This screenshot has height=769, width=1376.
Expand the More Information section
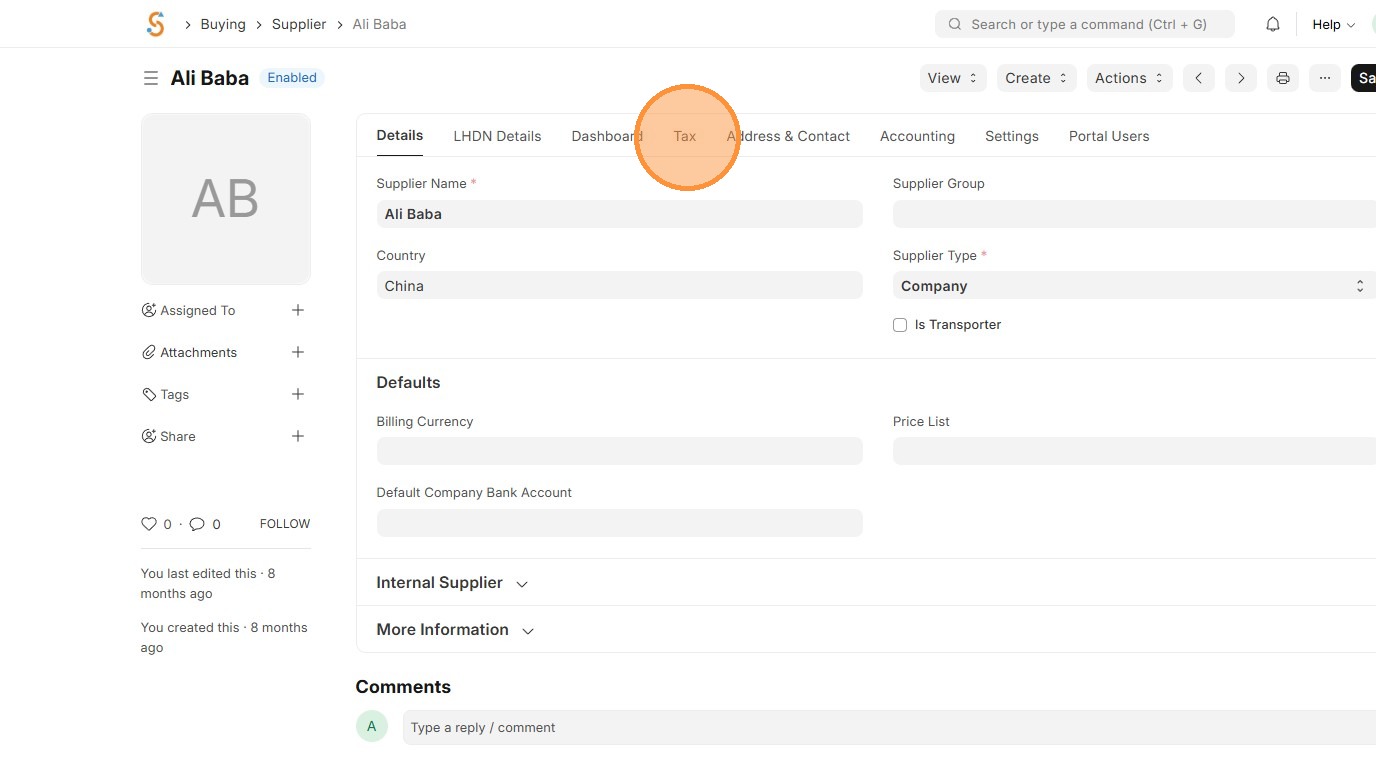[455, 630]
